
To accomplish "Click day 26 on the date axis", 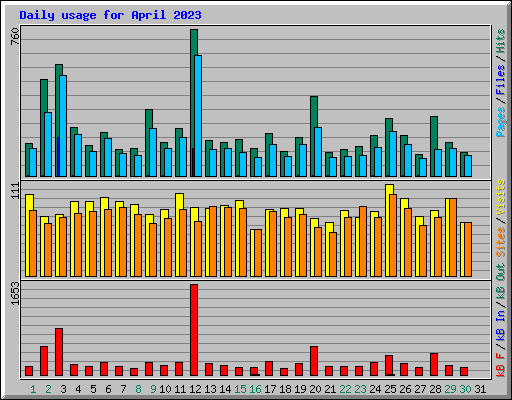I will (x=405, y=389).
